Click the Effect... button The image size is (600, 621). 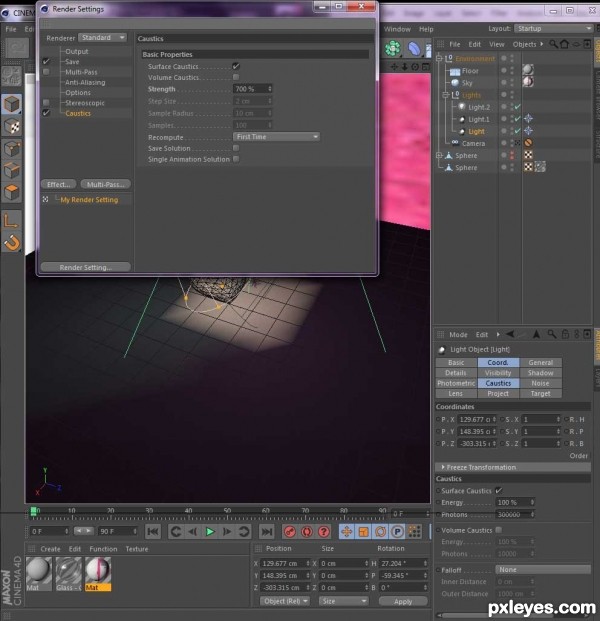(59, 184)
